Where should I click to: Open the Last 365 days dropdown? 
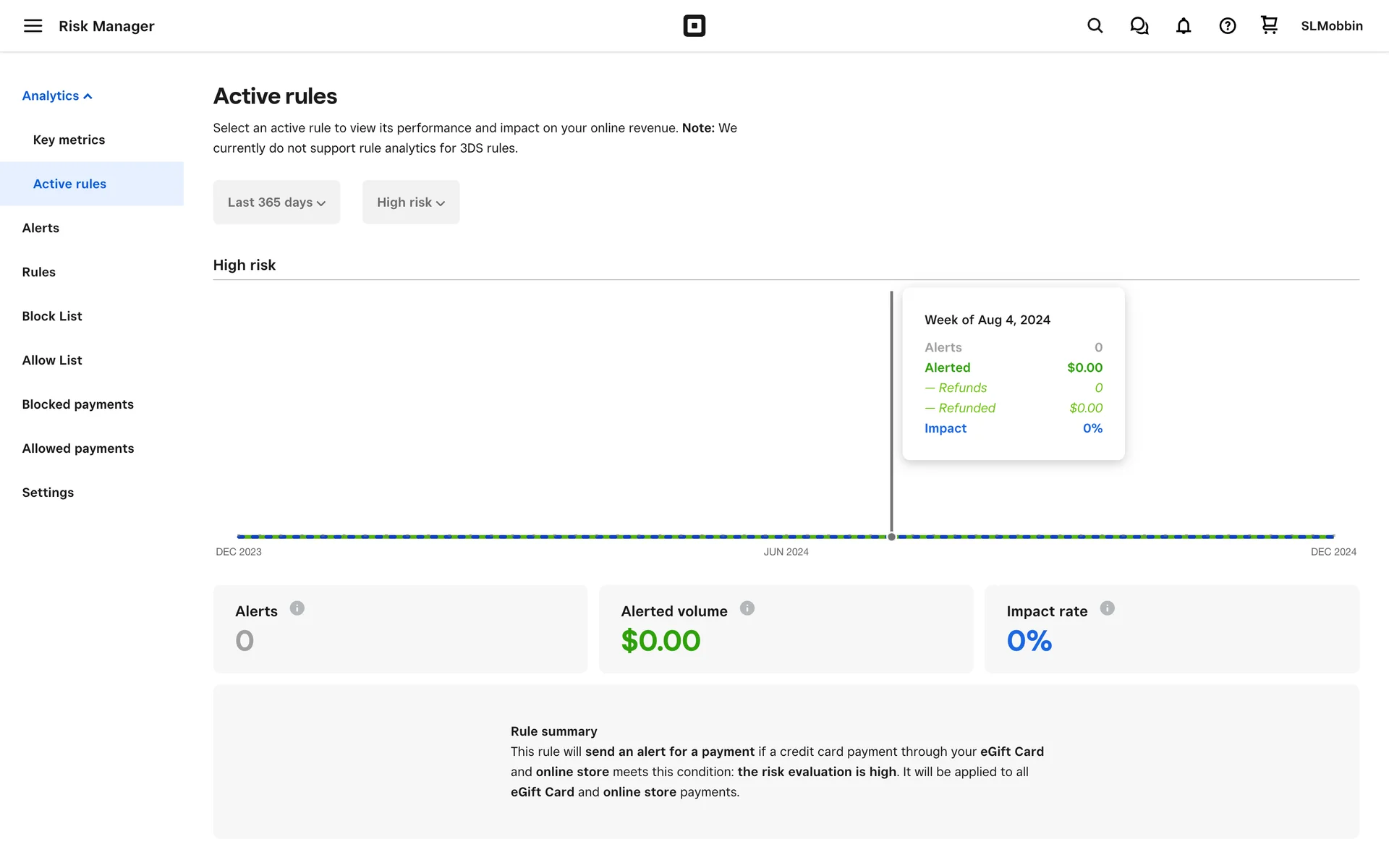pyautogui.click(x=276, y=203)
